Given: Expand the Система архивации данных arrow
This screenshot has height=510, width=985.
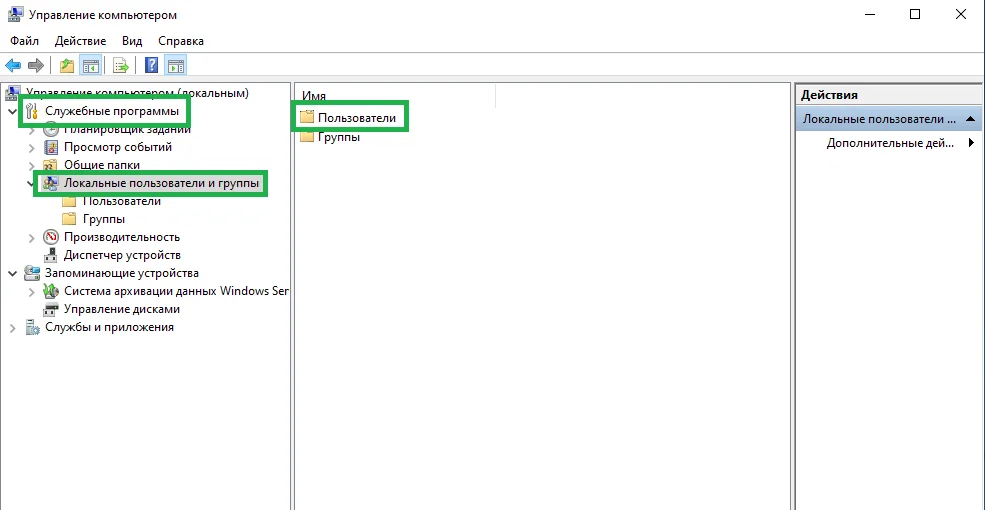Looking at the screenshot, I should point(31,291).
